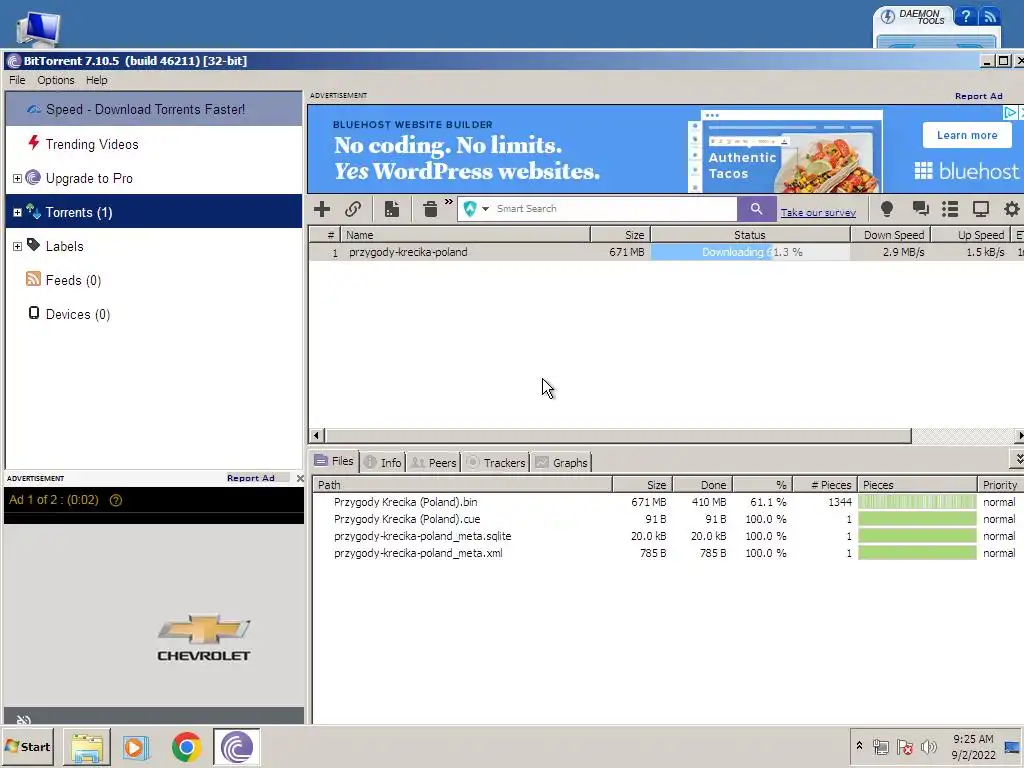Switch to the Peers tab
1024x768 pixels.
pos(434,462)
